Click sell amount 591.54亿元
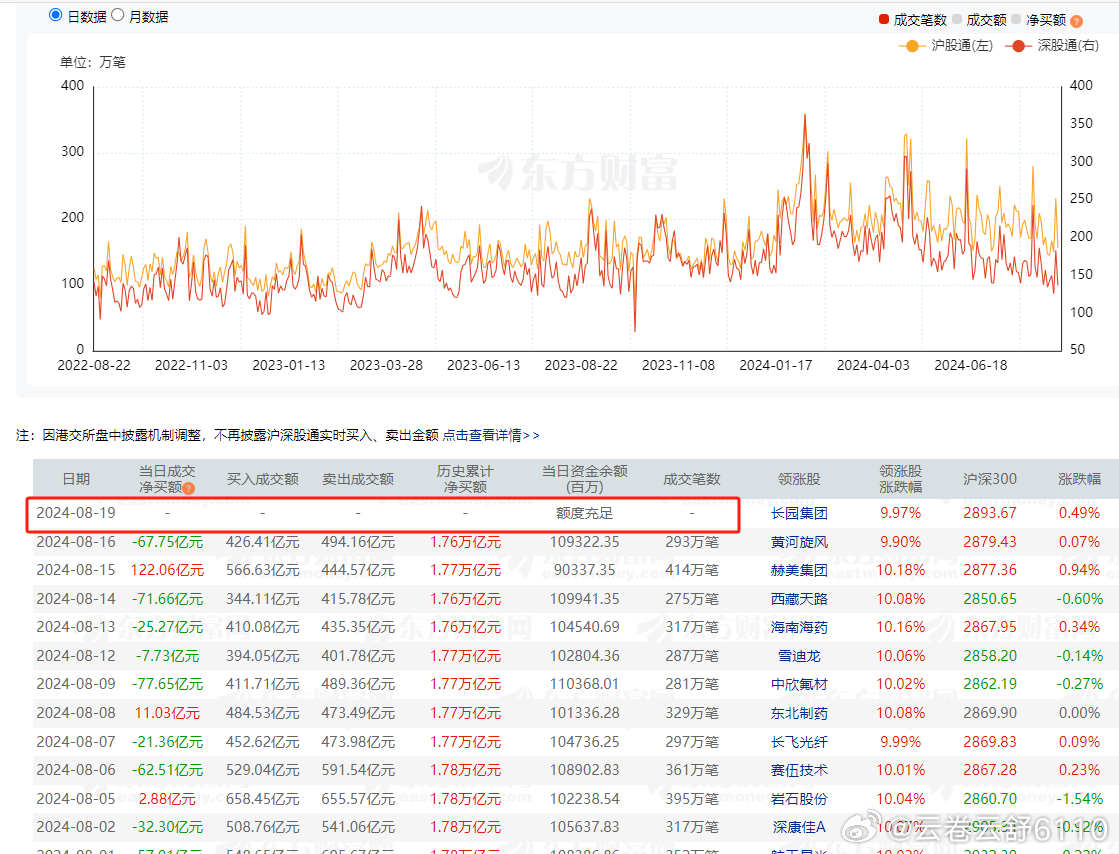 point(358,770)
